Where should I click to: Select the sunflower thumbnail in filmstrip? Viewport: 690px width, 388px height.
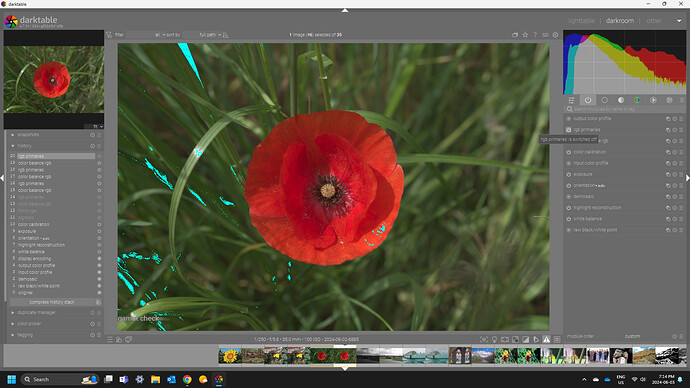coord(230,355)
